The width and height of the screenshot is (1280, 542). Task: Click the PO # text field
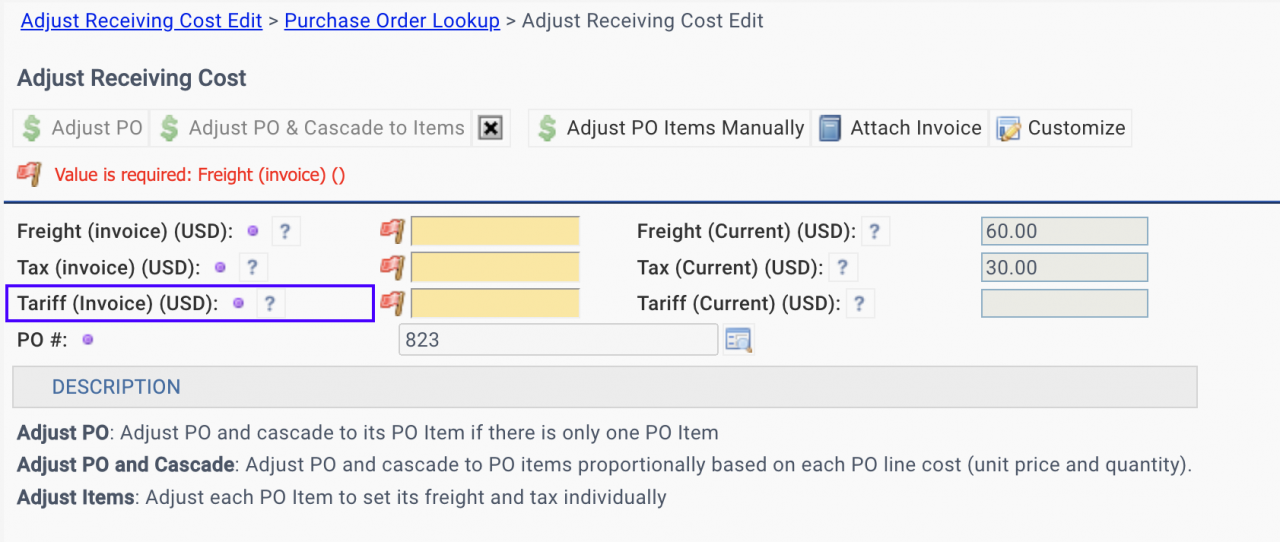pyautogui.click(x=558, y=340)
